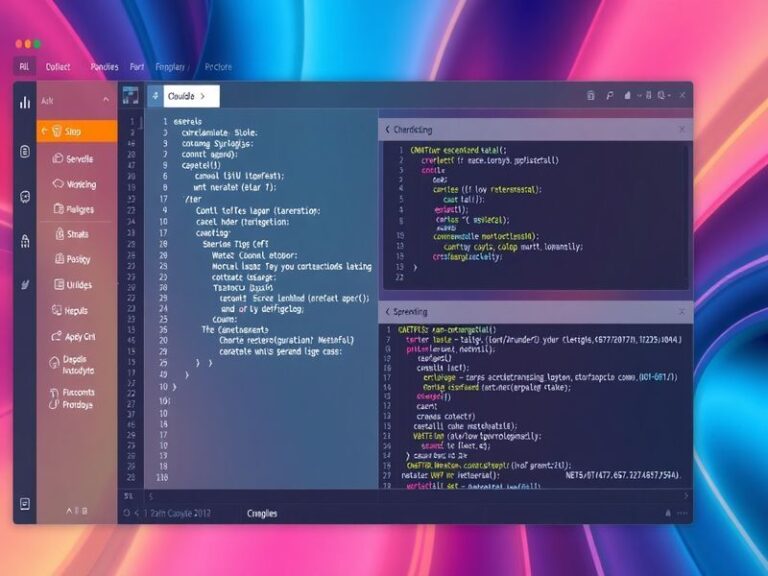Click the 'commentdclle' line in the Cherdicting panel
Screen dimensions: 768x576
point(485,236)
